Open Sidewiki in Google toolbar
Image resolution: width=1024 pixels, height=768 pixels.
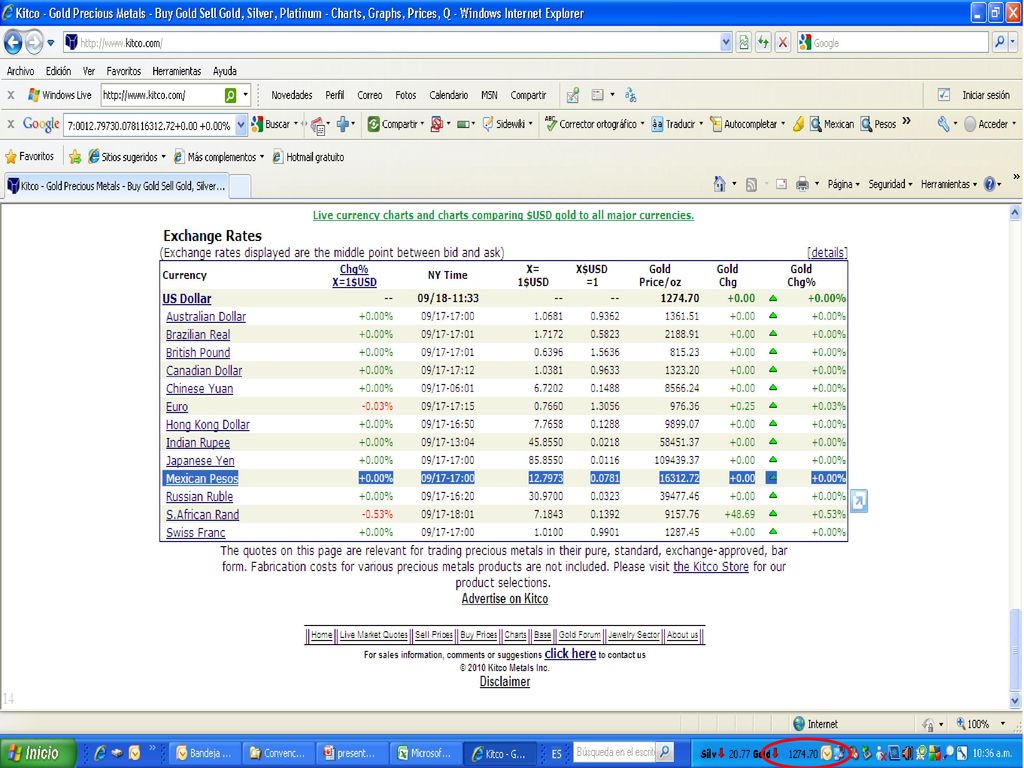[x=505, y=124]
